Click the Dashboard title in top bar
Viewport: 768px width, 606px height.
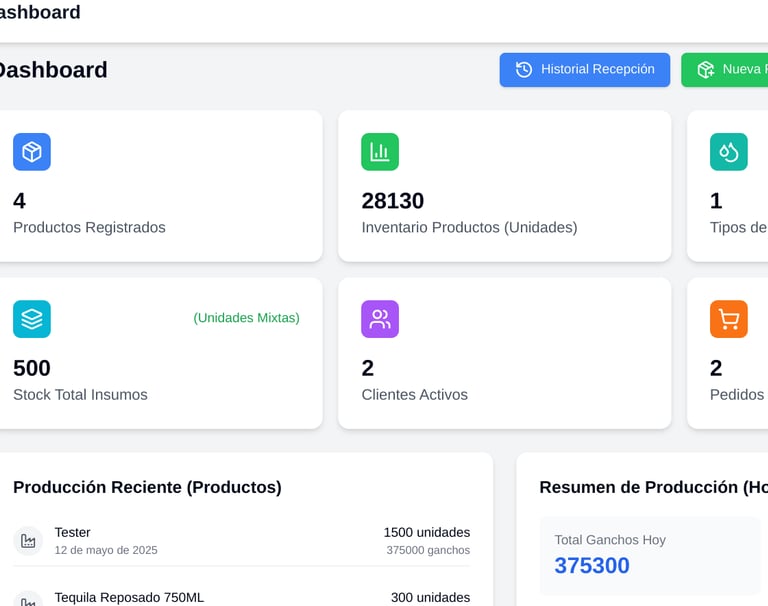point(39,12)
